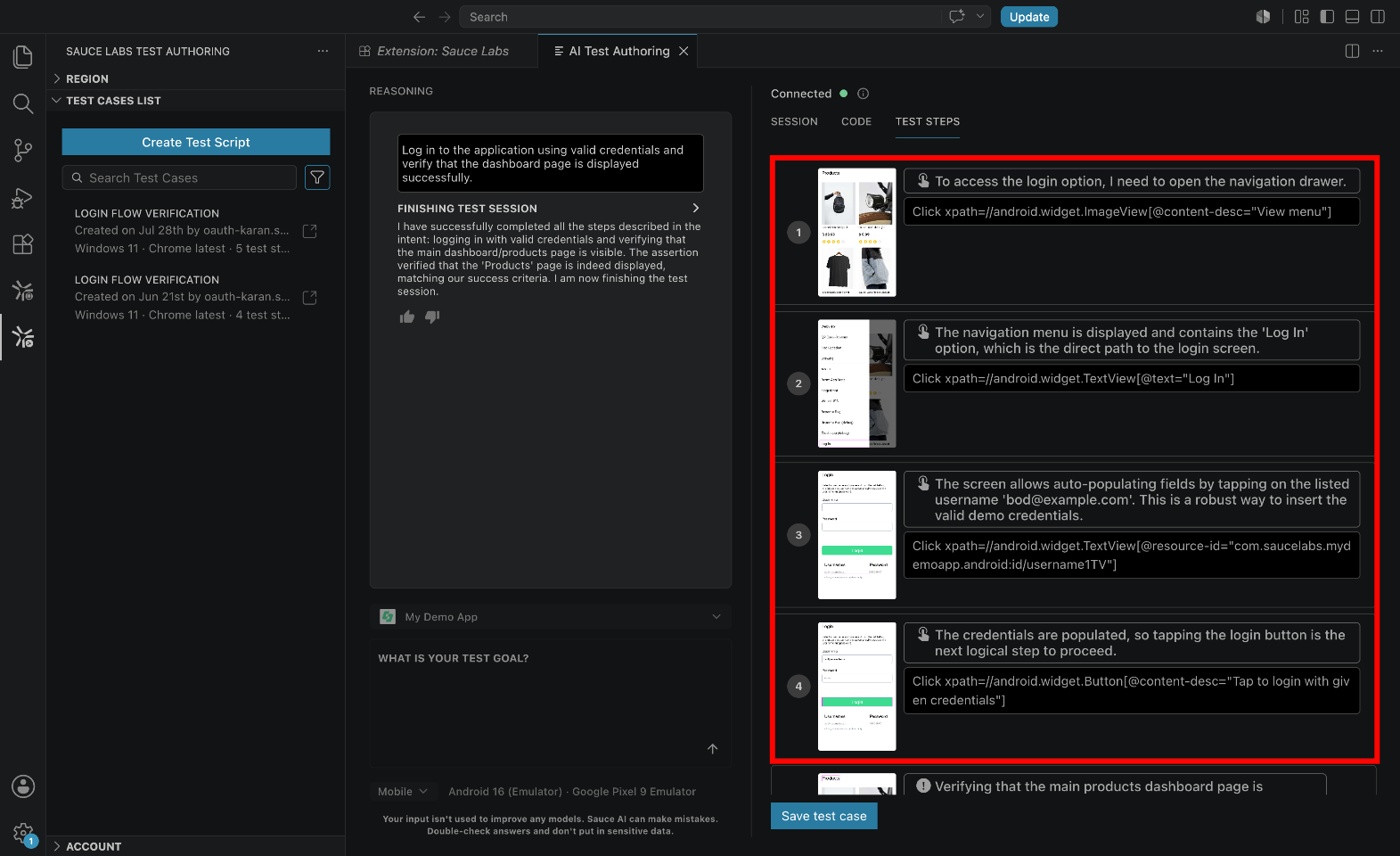Open Run and Debug view
The height and width of the screenshot is (856, 1400).
23,198
